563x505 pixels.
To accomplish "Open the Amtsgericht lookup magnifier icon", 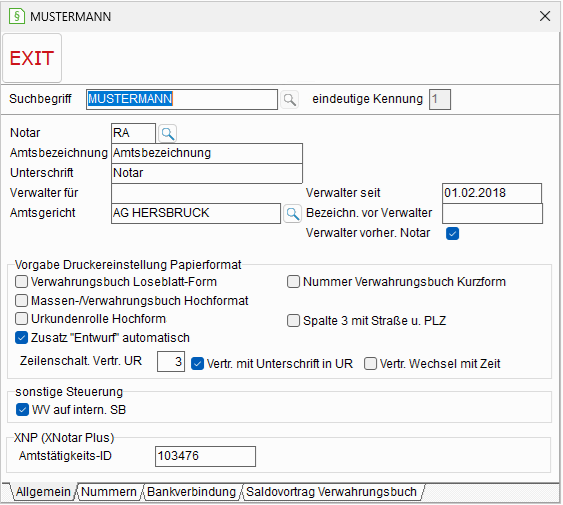I will (292, 214).
